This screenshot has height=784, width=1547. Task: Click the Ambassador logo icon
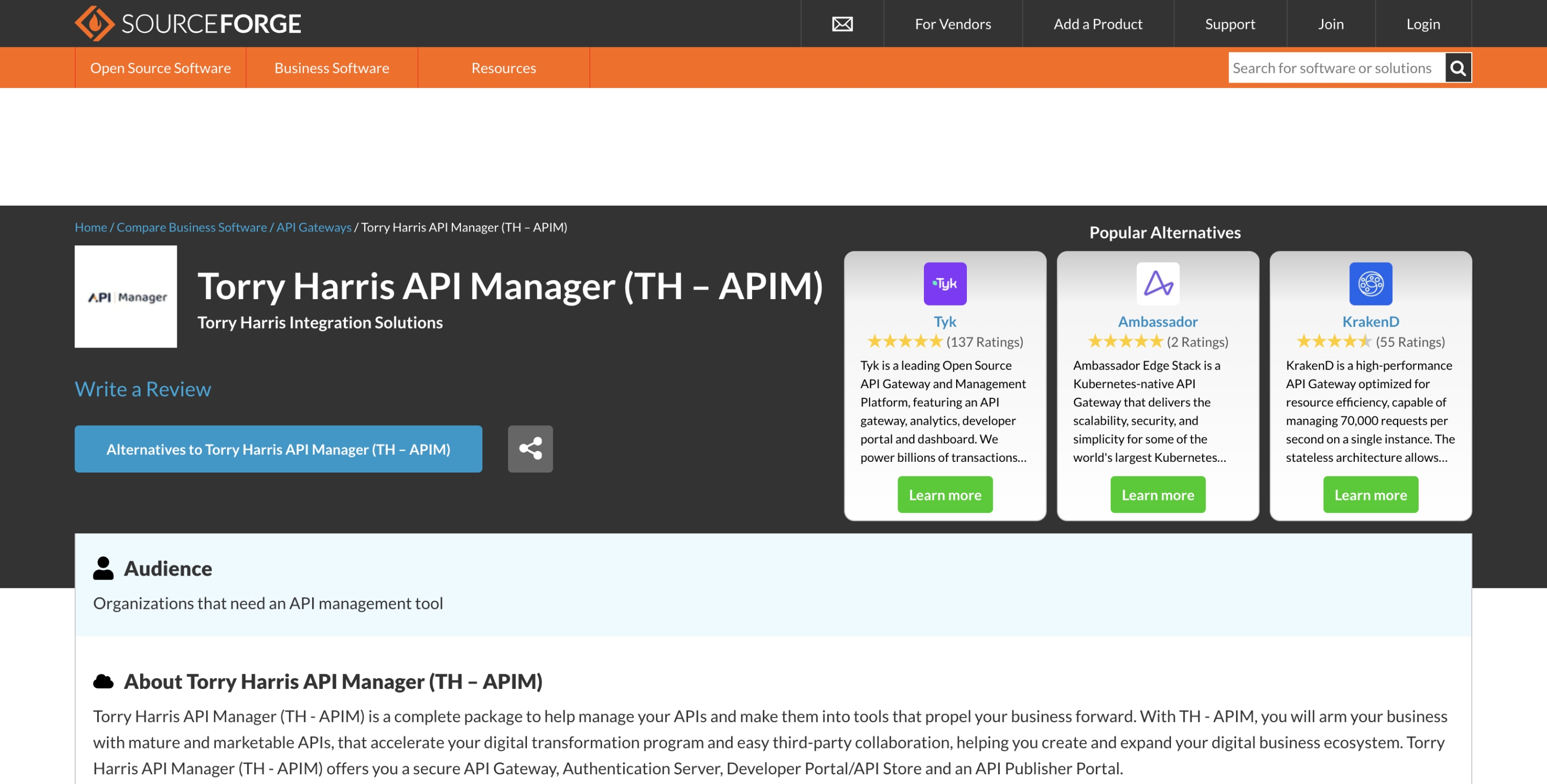1158,284
